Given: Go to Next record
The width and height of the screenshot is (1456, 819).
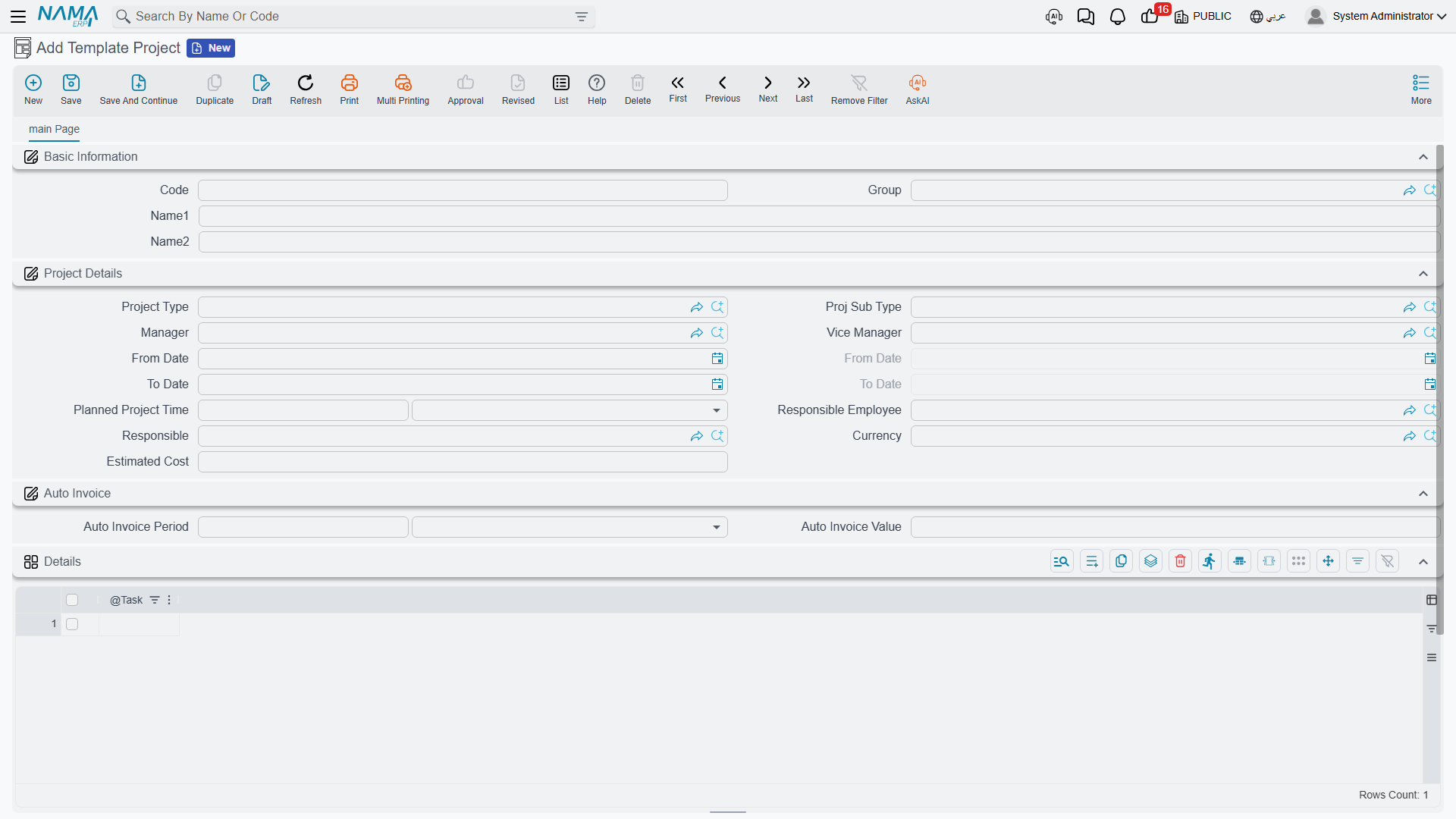Looking at the screenshot, I should tap(768, 89).
